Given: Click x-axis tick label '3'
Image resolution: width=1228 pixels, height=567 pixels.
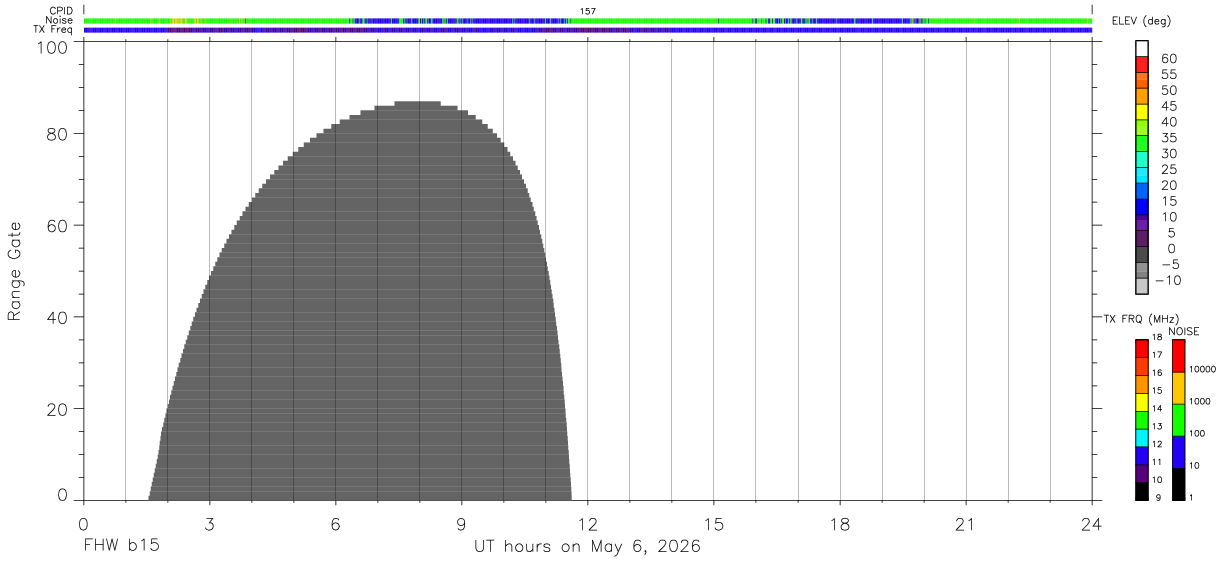Looking at the screenshot, I should pos(209,524).
